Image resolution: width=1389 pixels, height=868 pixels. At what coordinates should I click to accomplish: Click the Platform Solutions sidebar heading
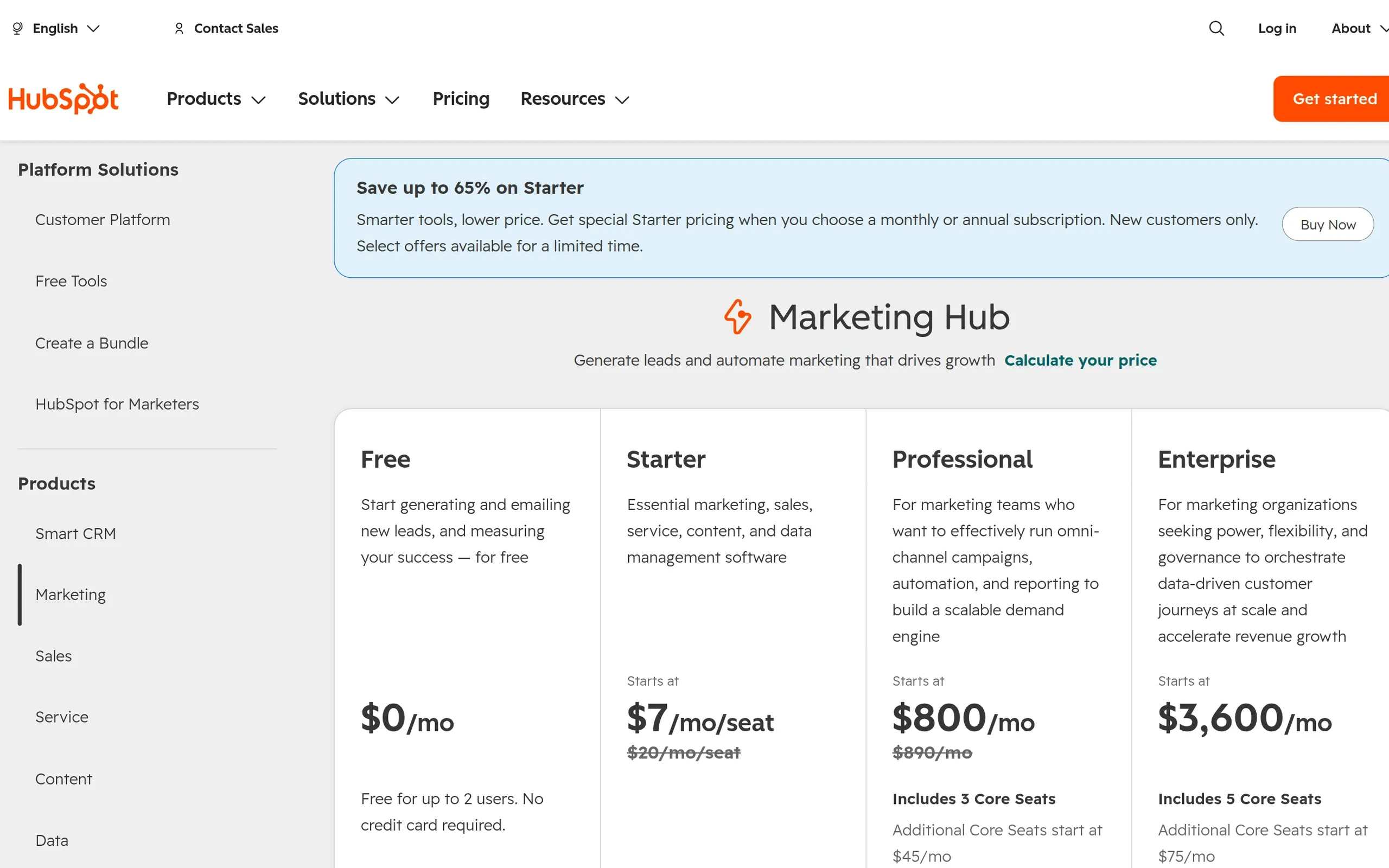tap(98, 169)
